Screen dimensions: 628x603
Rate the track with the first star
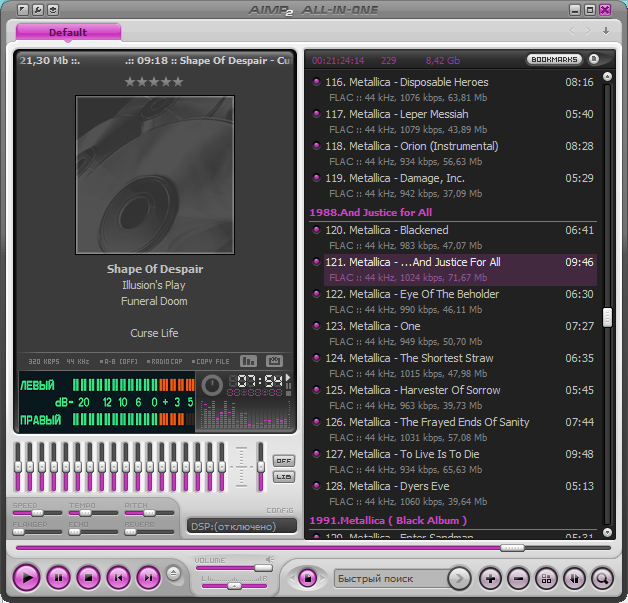tap(130, 82)
